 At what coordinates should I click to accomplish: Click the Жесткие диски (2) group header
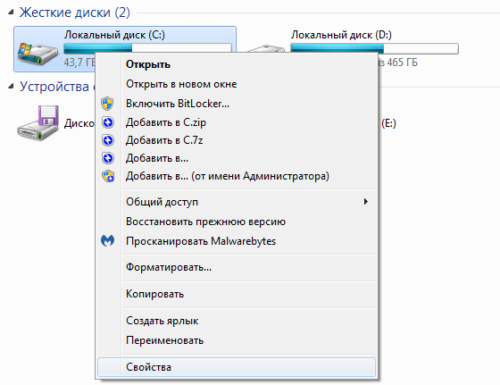75,13
